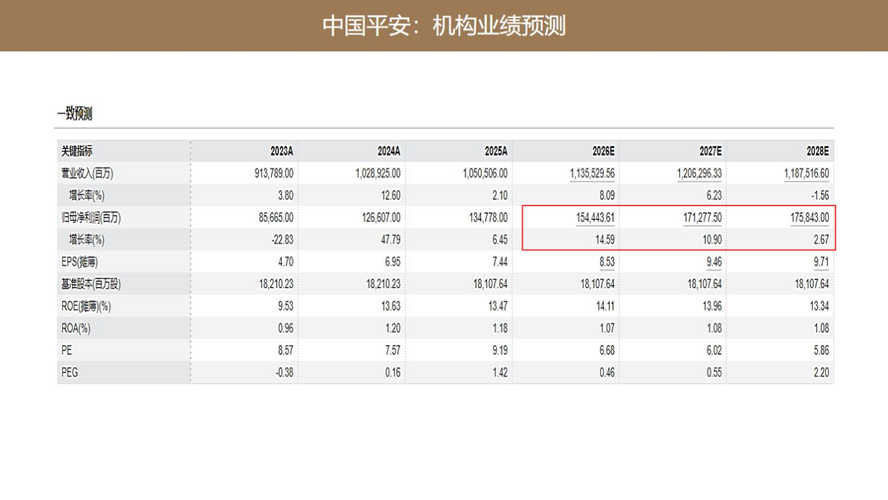Click PE value 9.19
The width and height of the screenshot is (888, 500).
pyautogui.click(x=500, y=350)
